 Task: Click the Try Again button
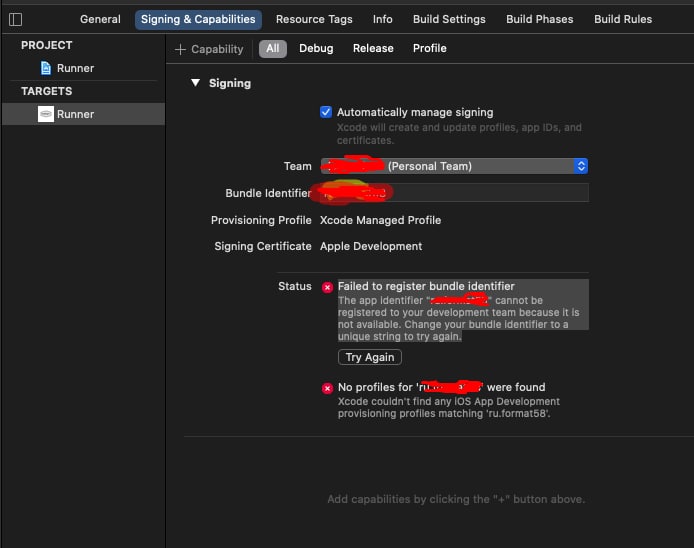370,357
